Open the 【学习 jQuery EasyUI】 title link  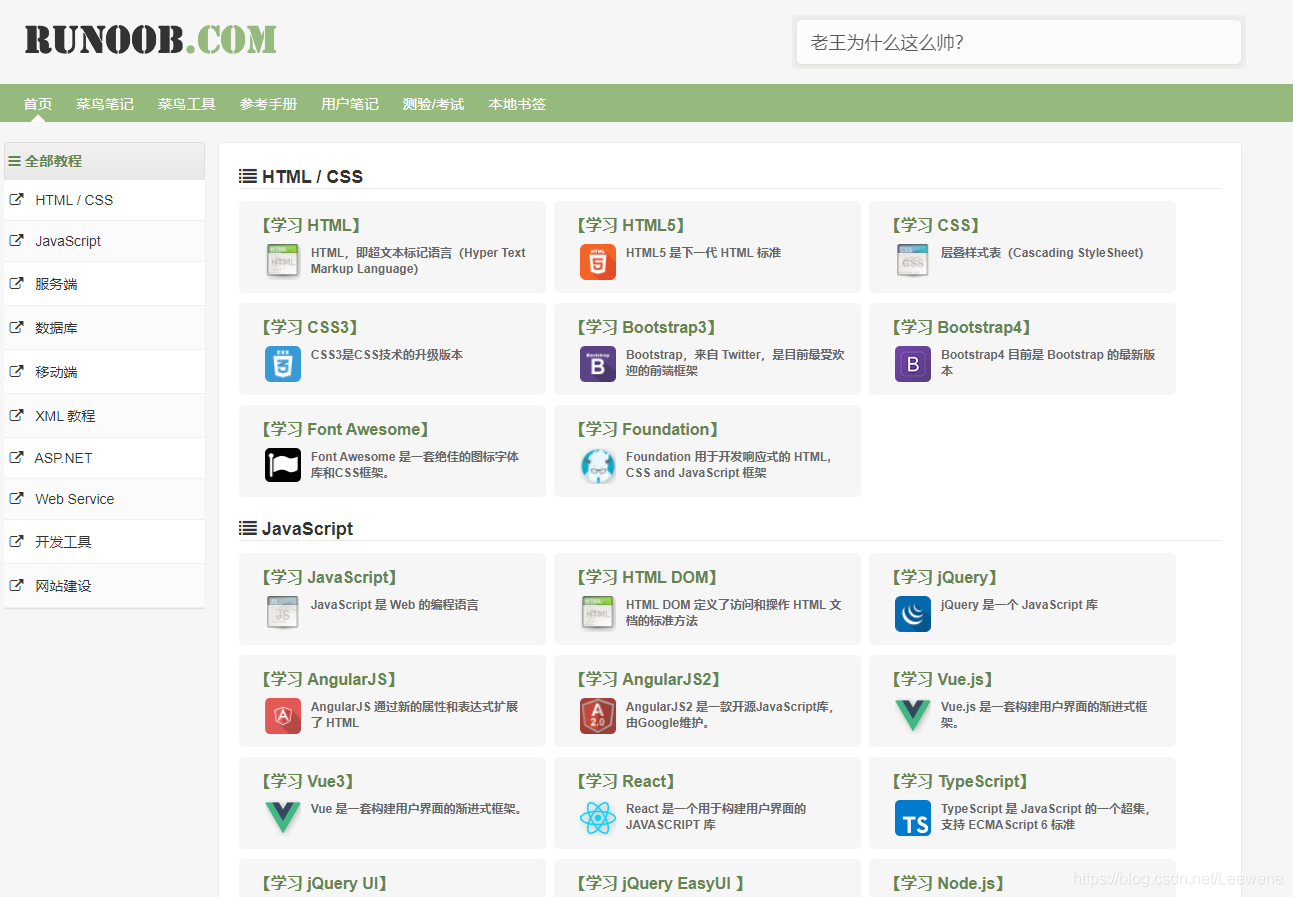click(x=660, y=883)
